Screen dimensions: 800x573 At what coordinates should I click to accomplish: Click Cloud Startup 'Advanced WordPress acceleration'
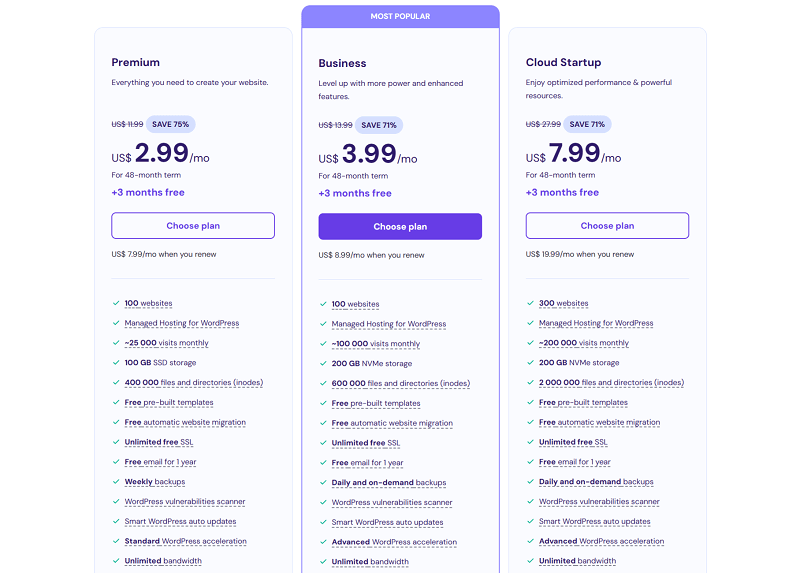602,541
